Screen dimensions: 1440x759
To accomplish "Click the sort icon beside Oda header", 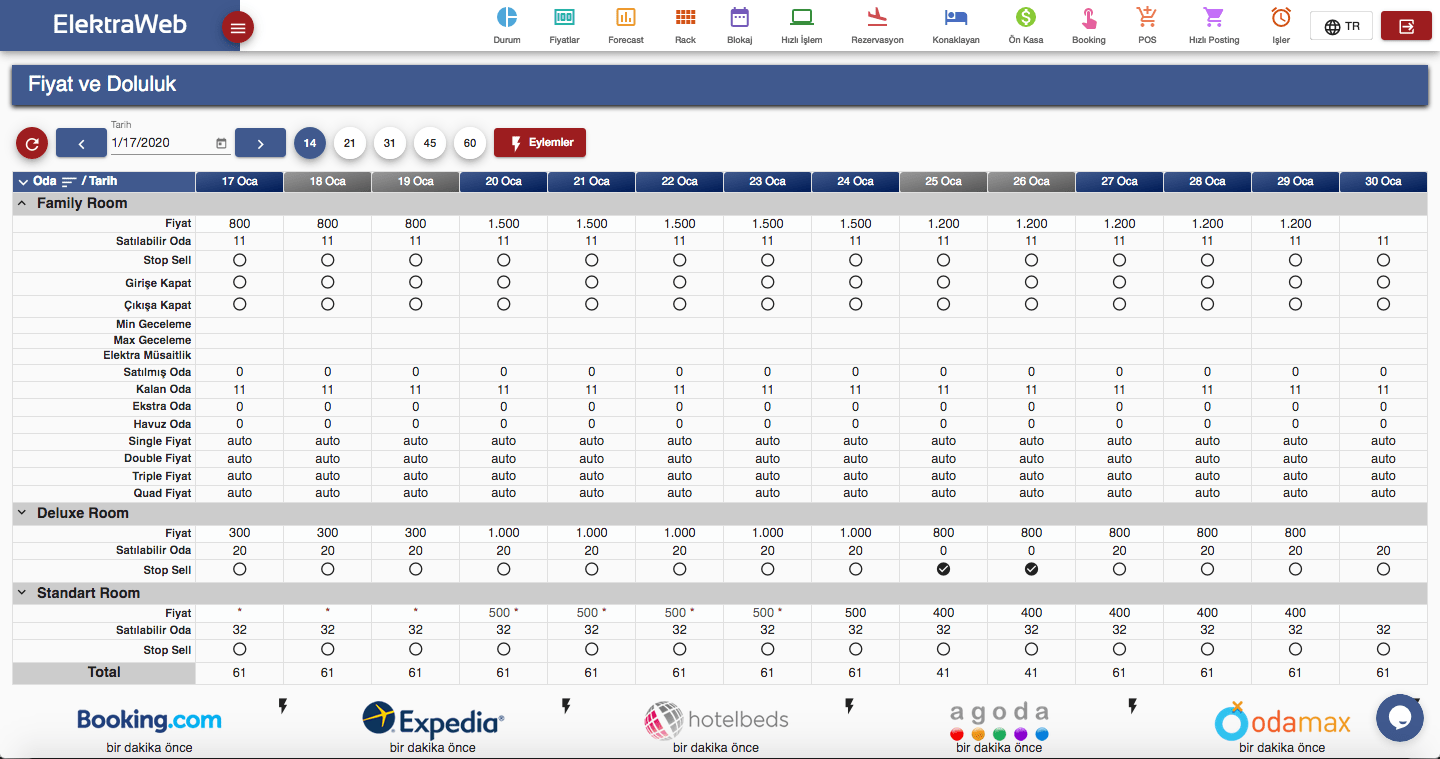I will pos(69,182).
